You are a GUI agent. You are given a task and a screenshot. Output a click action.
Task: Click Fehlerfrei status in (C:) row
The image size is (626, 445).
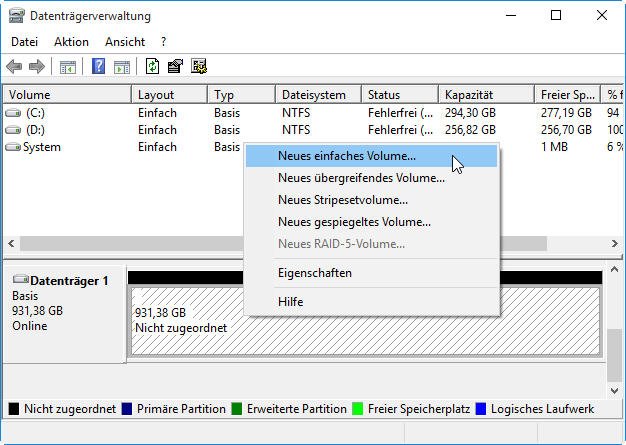coord(400,113)
